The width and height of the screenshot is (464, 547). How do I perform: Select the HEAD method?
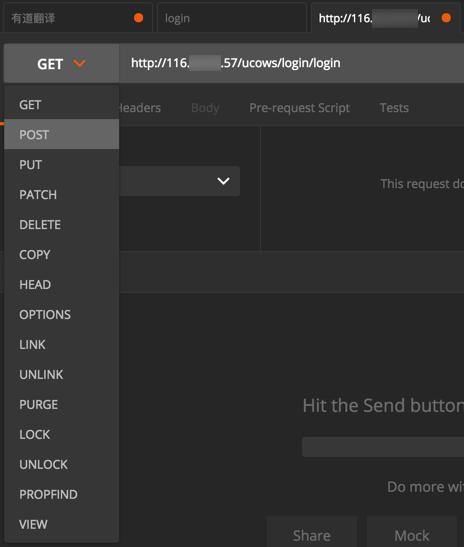[61, 285]
